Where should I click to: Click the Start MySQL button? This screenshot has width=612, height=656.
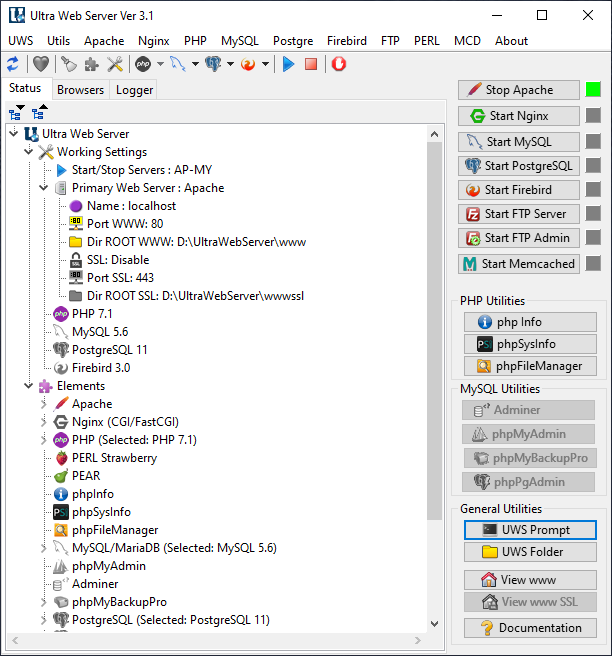(519, 142)
